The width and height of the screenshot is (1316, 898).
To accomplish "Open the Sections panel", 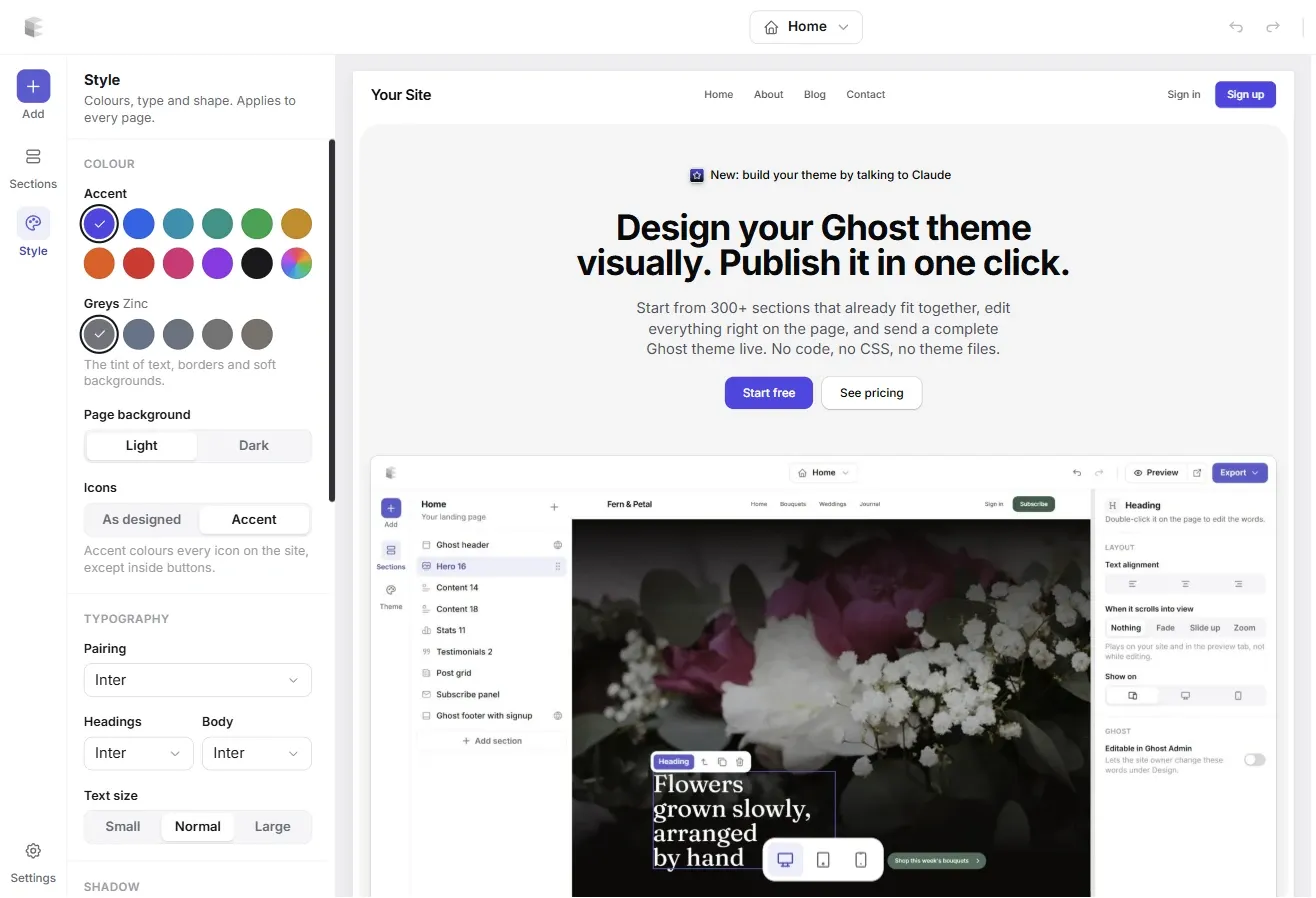I will (x=33, y=166).
